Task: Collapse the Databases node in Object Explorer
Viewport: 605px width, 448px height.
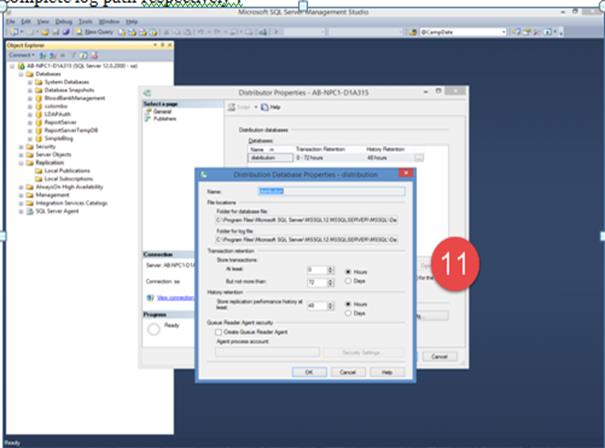Action: click(x=21, y=74)
